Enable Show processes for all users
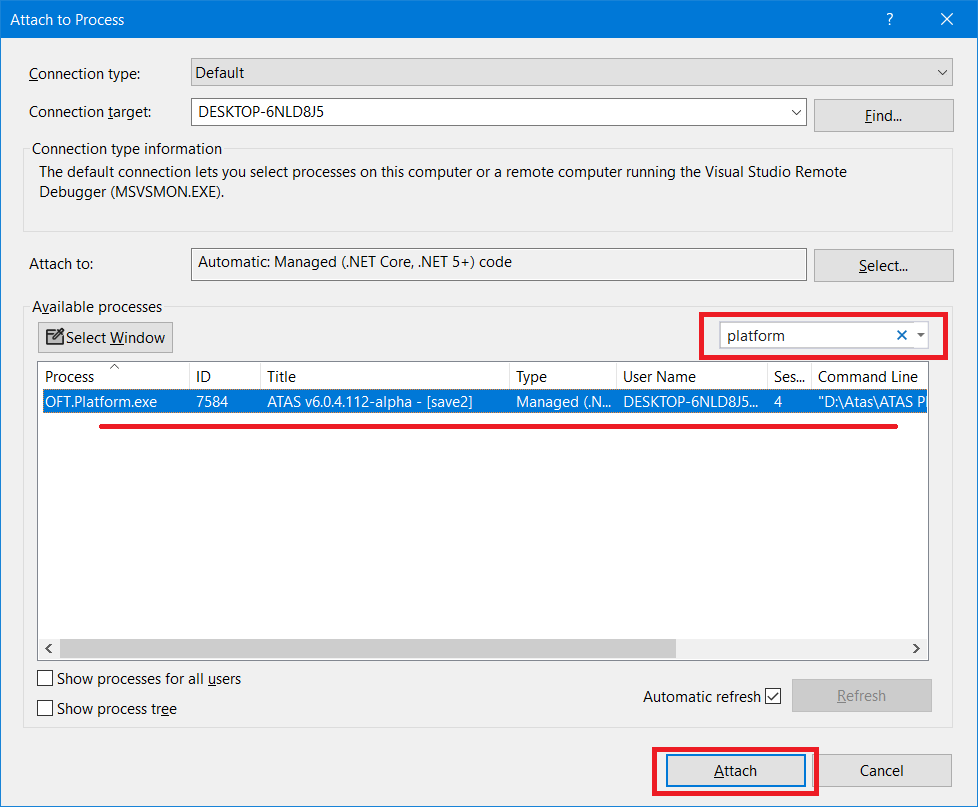 (45, 678)
